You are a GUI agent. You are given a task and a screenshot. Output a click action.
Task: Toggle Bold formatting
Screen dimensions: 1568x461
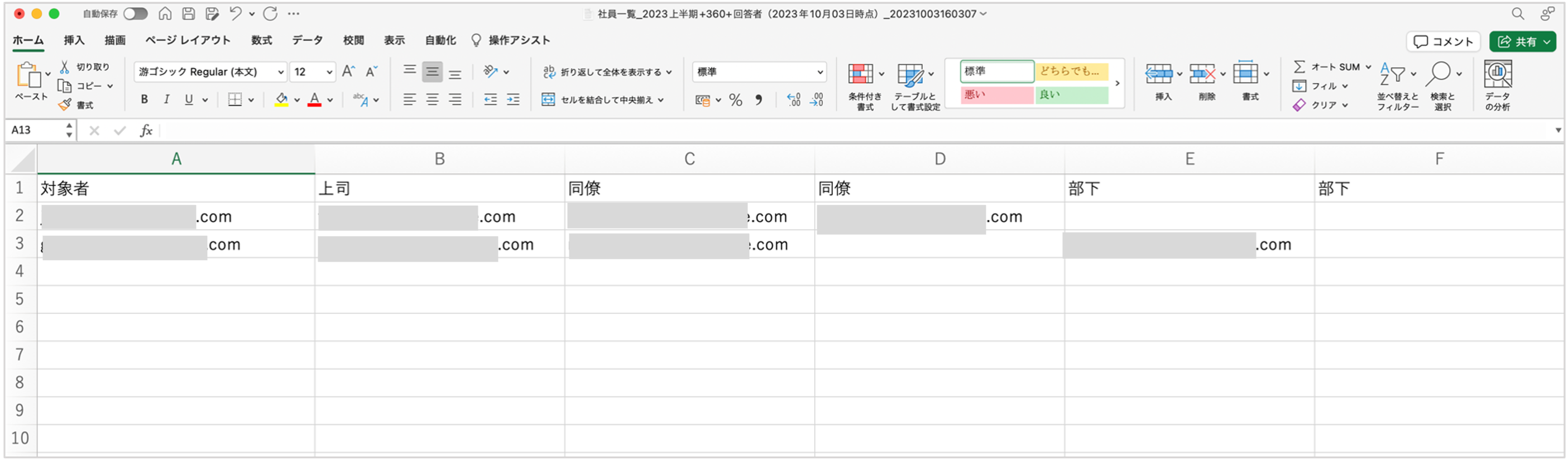(144, 99)
